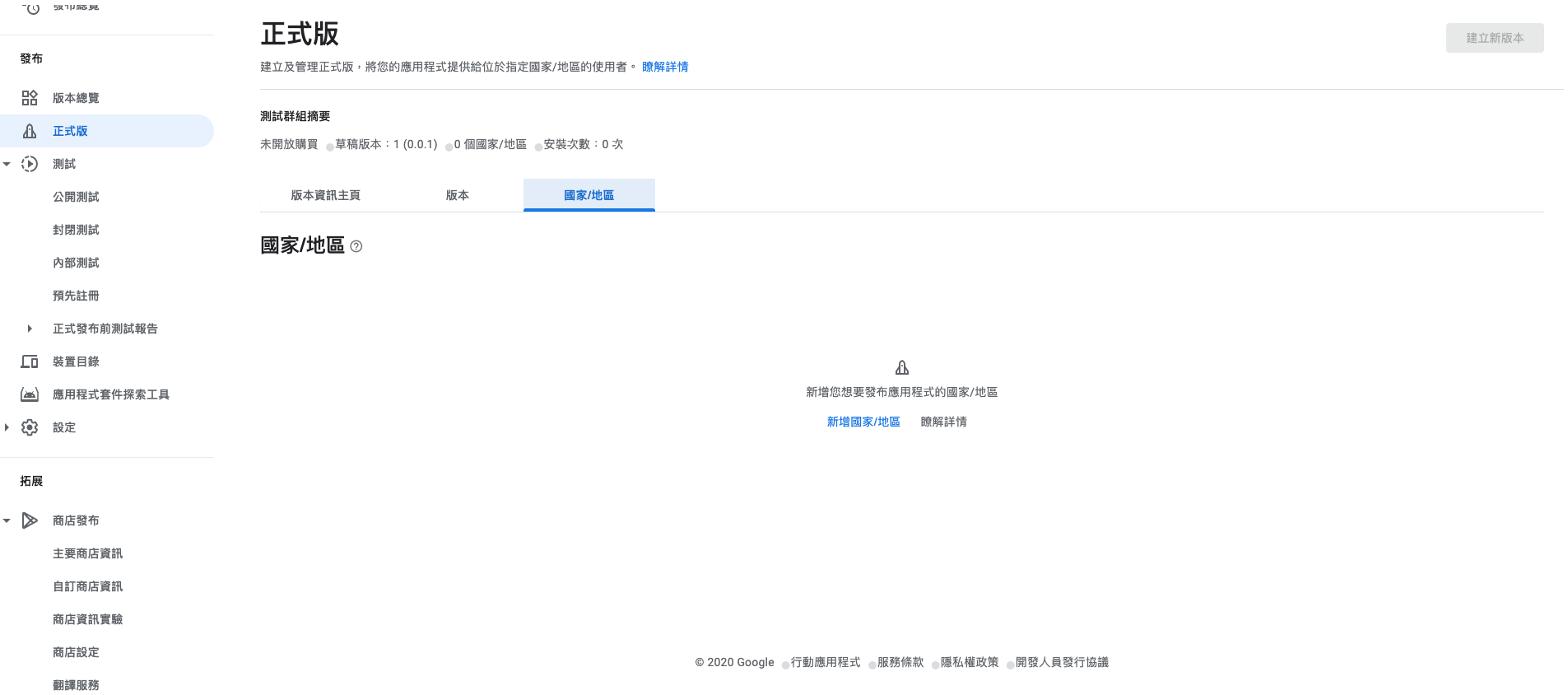Collapse the 商店發布 section arrow
Screen dimensions: 1568x695
pyautogui.click(x=7, y=520)
